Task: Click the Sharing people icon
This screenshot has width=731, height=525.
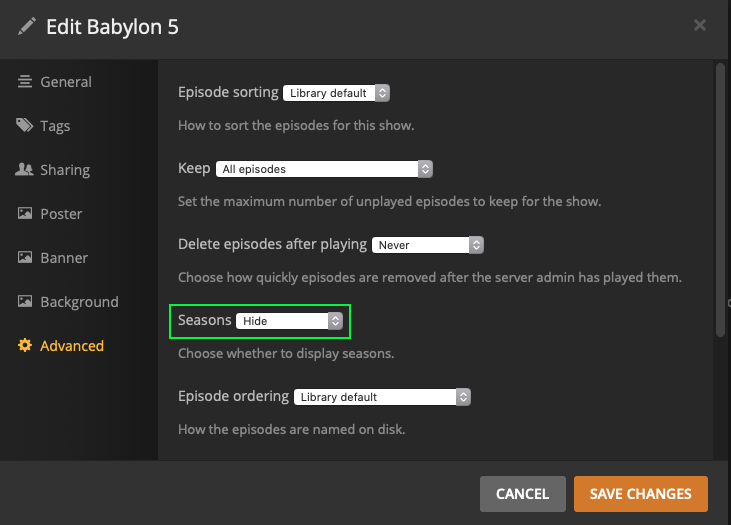Action: pyautogui.click(x=24, y=169)
